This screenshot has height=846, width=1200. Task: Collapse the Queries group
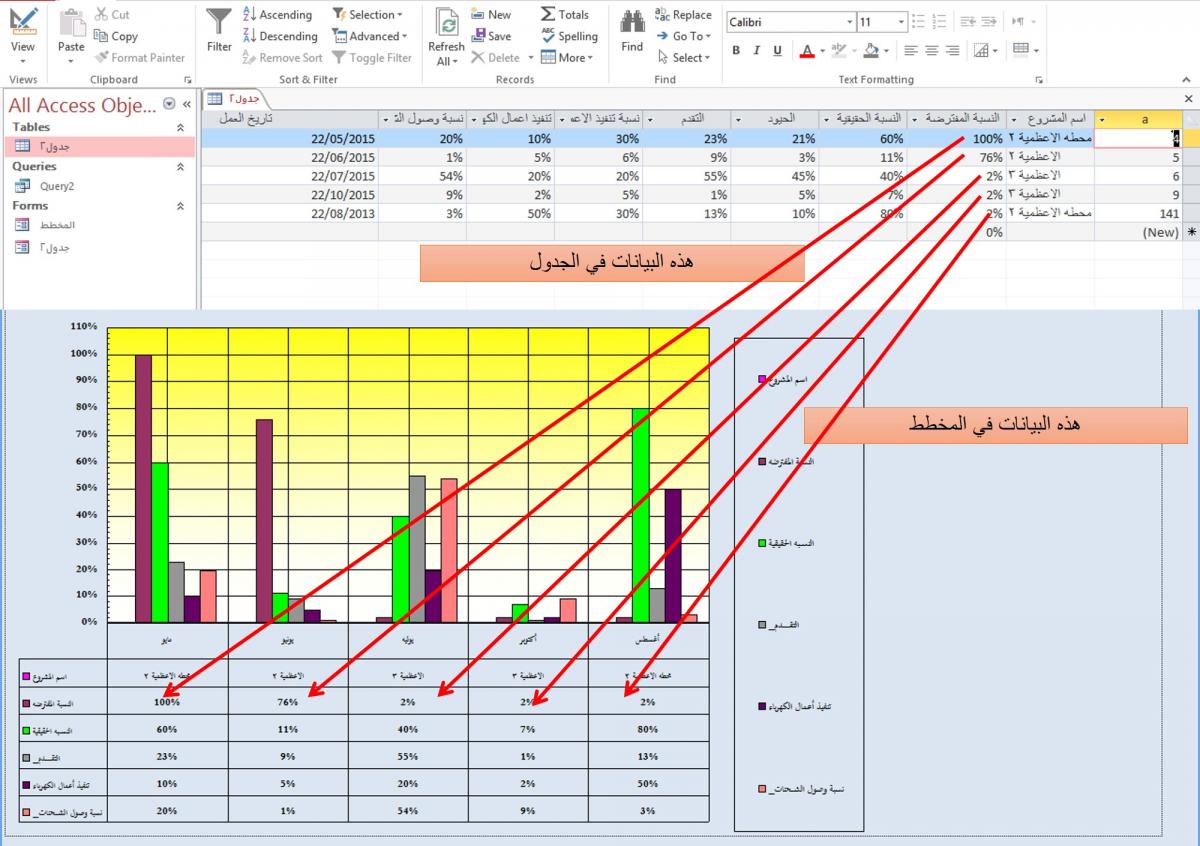pos(180,166)
